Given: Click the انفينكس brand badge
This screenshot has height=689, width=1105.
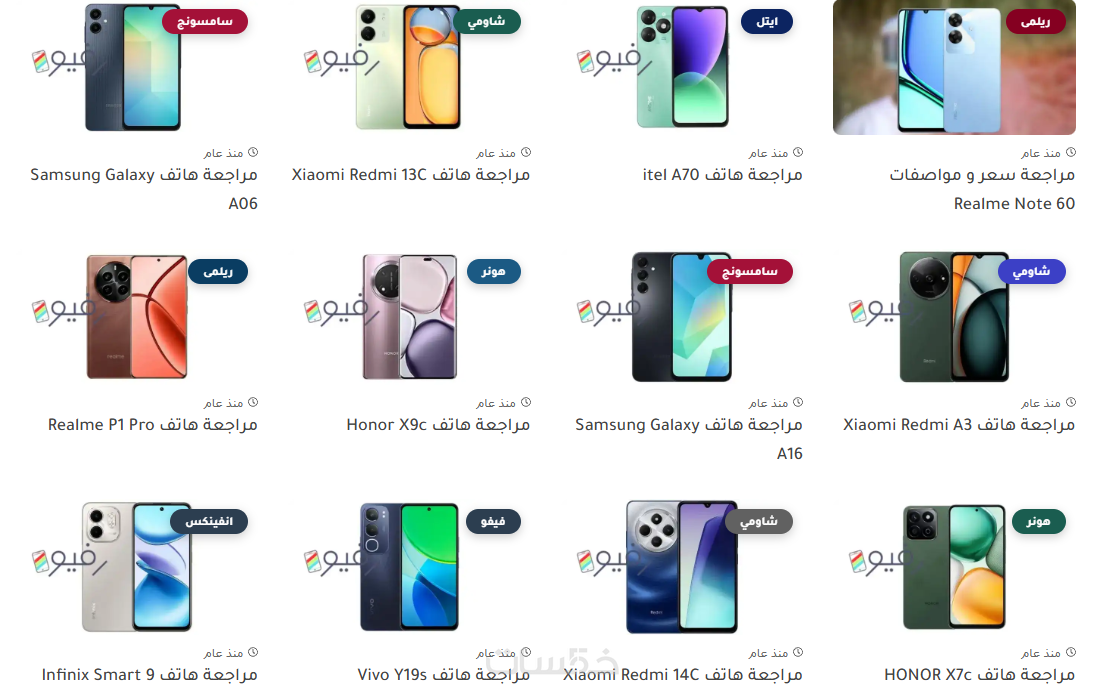Looking at the screenshot, I should [209, 521].
